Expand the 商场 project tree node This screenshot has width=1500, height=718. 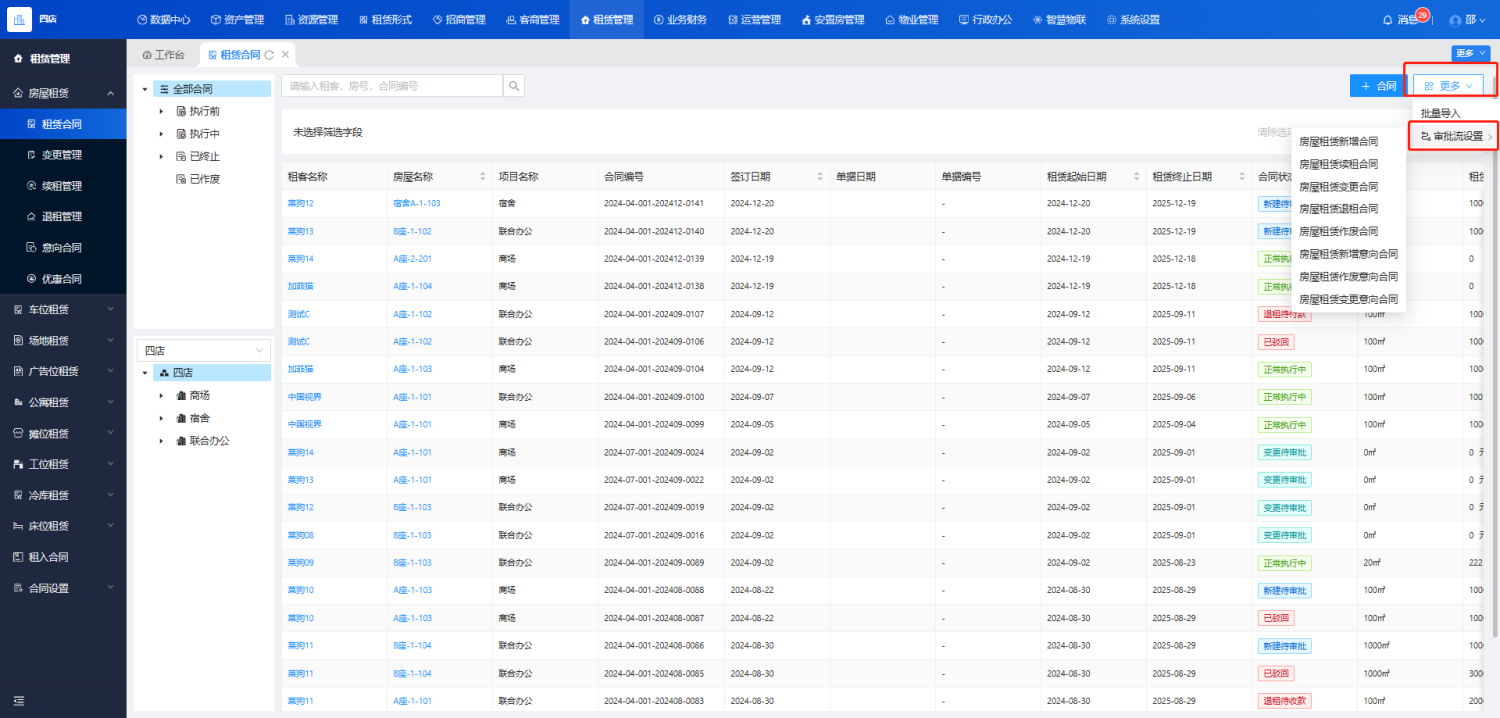pos(161,395)
